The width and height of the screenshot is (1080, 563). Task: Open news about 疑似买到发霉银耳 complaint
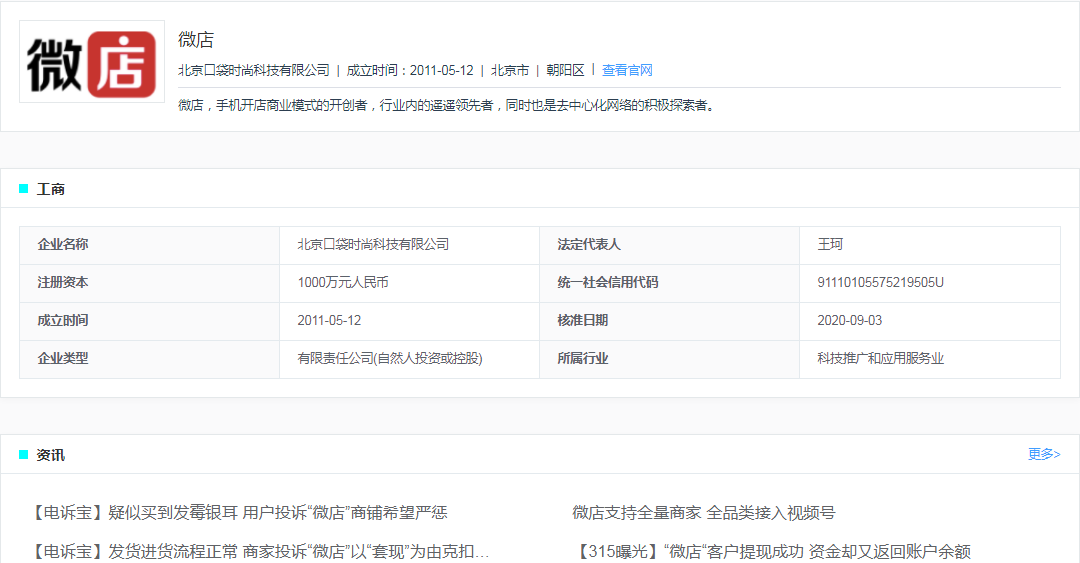coord(238,513)
